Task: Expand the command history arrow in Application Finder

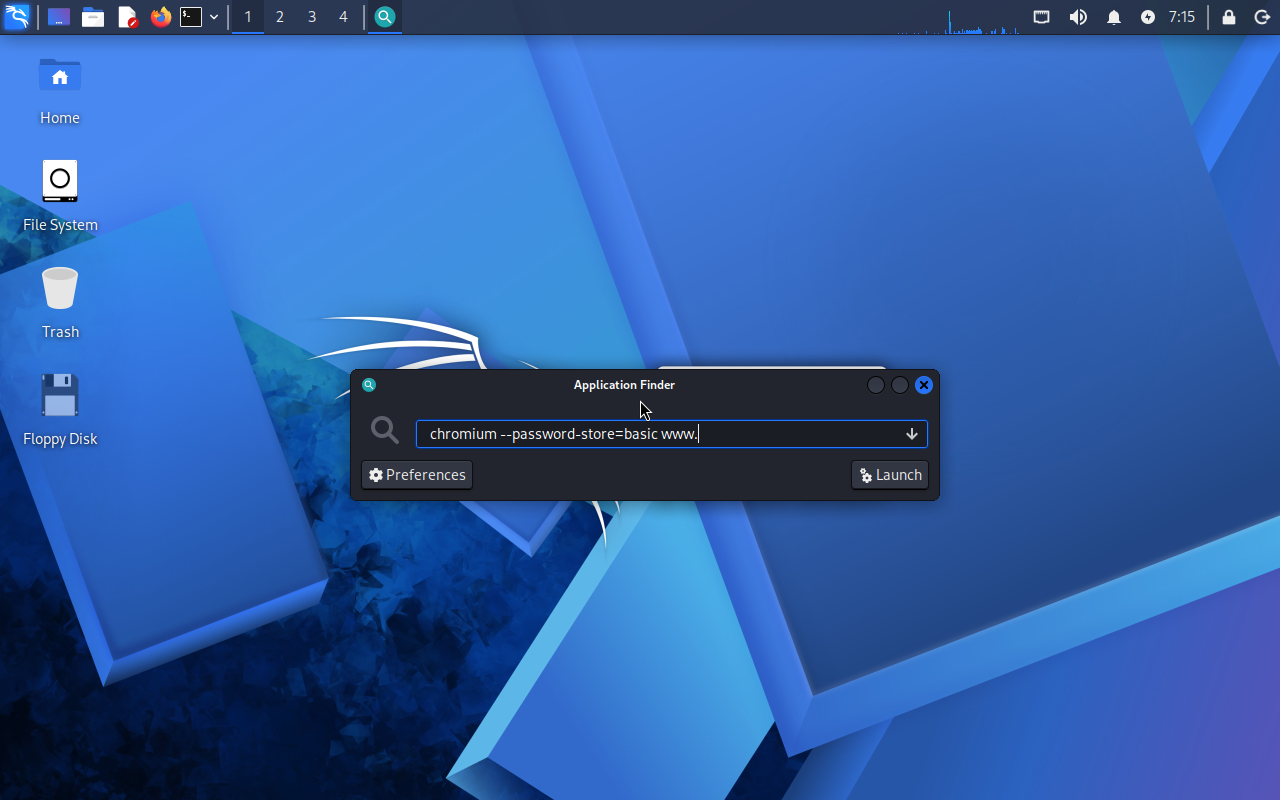Action: [x=911, y=434]
